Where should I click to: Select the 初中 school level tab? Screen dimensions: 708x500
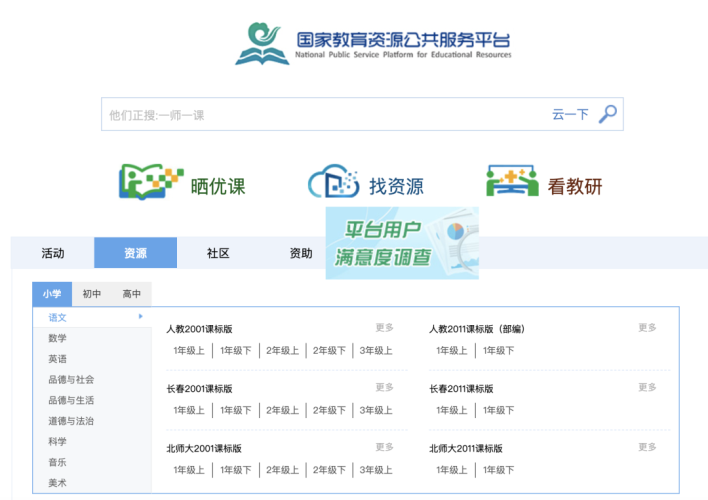click(x=92, y=294)
